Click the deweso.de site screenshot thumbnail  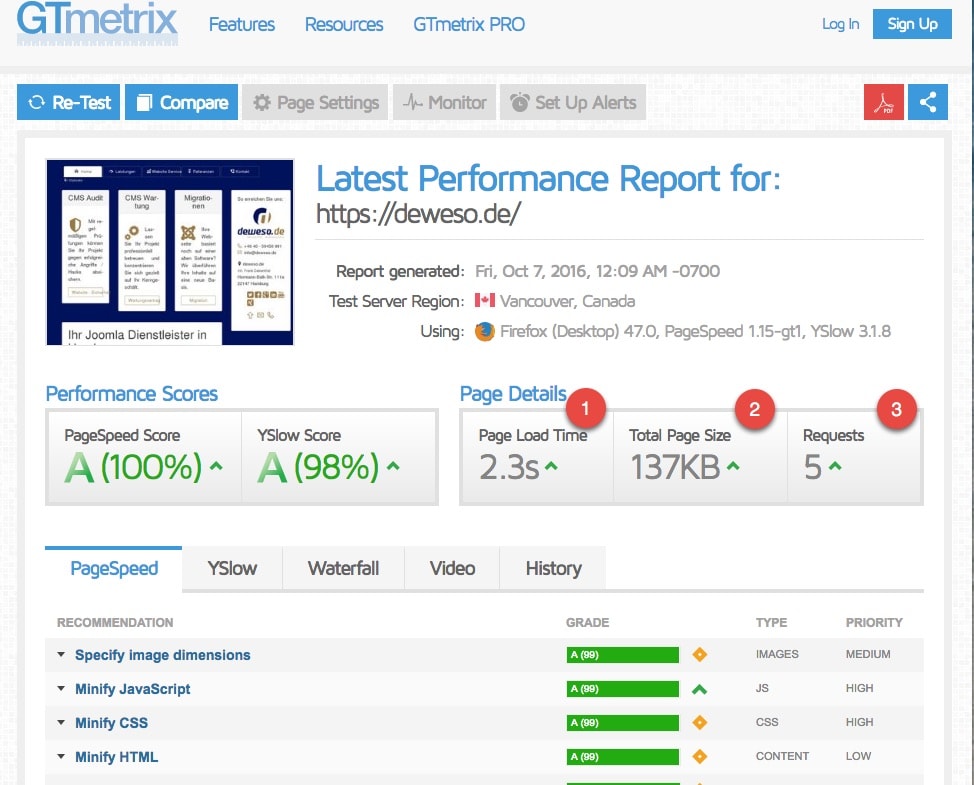coord(170,252)
